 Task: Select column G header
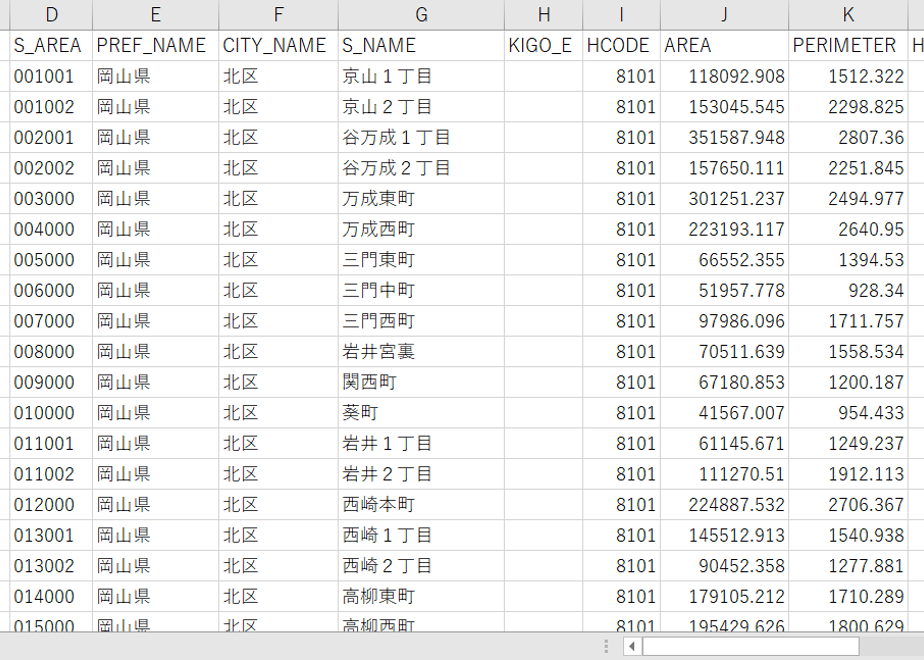[421, 15]
